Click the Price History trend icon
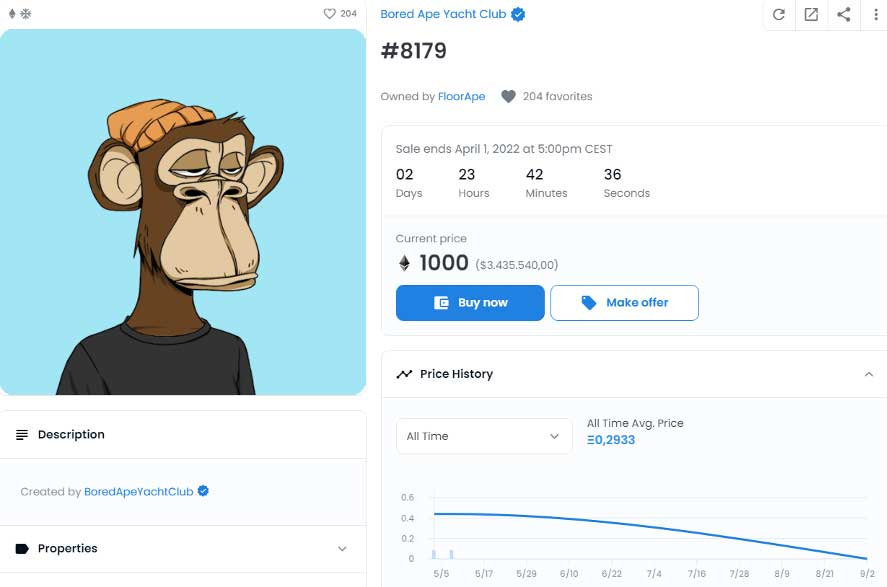The image size is (887, 587). pos(404,374)
